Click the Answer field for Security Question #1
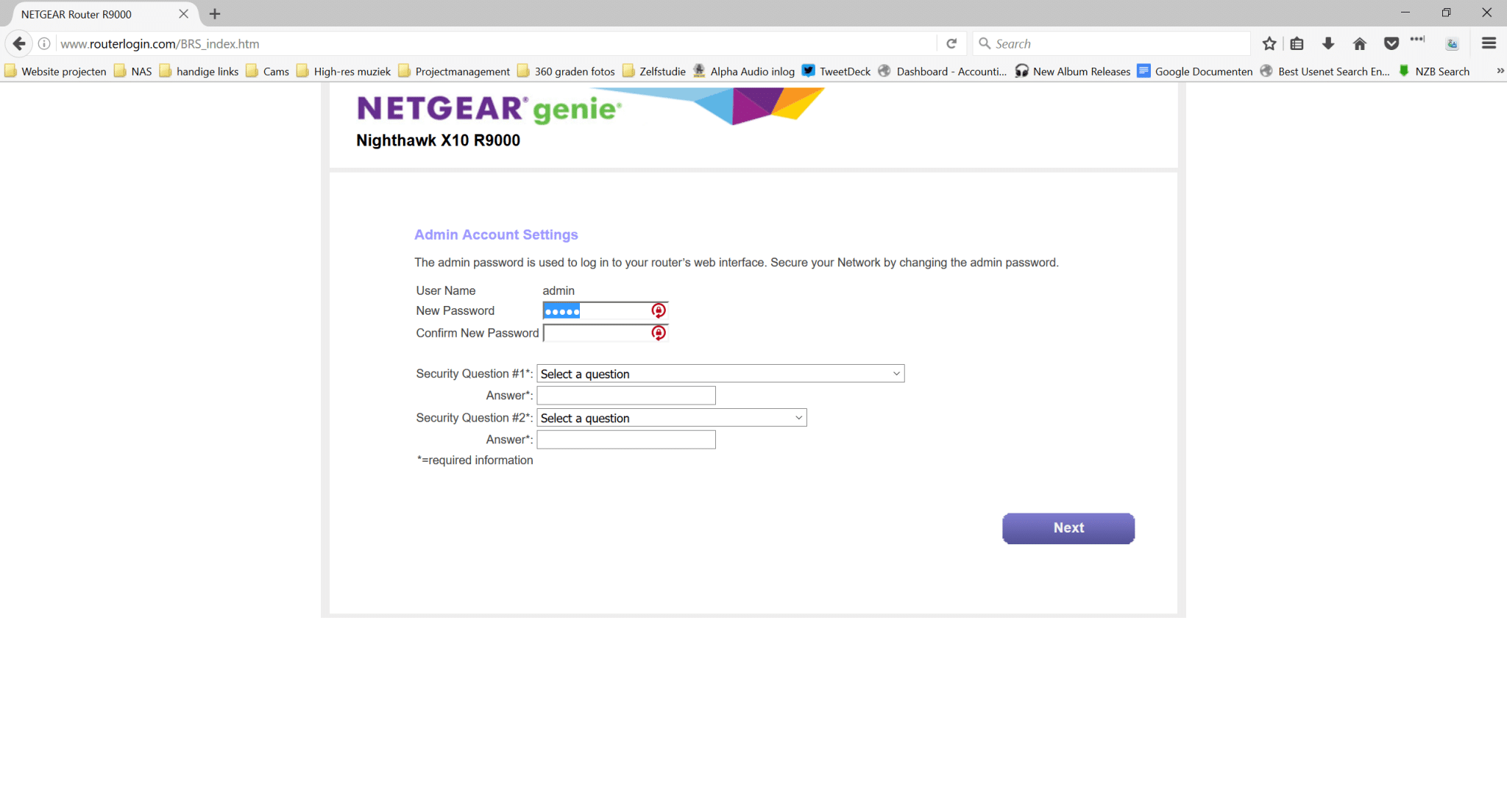Viewport: 1507px width, 812px height. tap(626, 396)
